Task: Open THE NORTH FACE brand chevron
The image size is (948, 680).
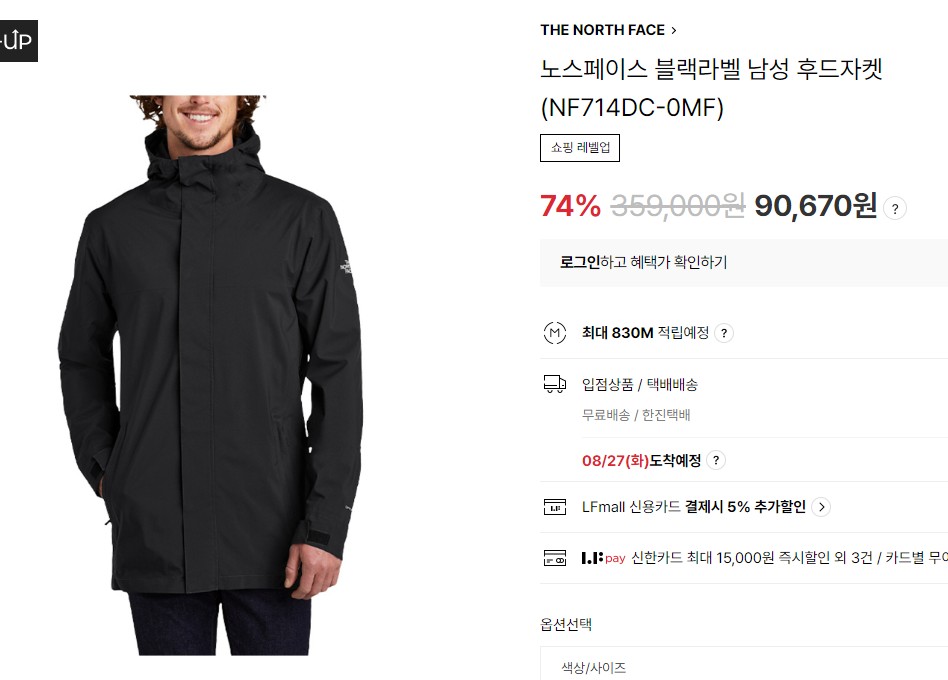Action: 674,30
